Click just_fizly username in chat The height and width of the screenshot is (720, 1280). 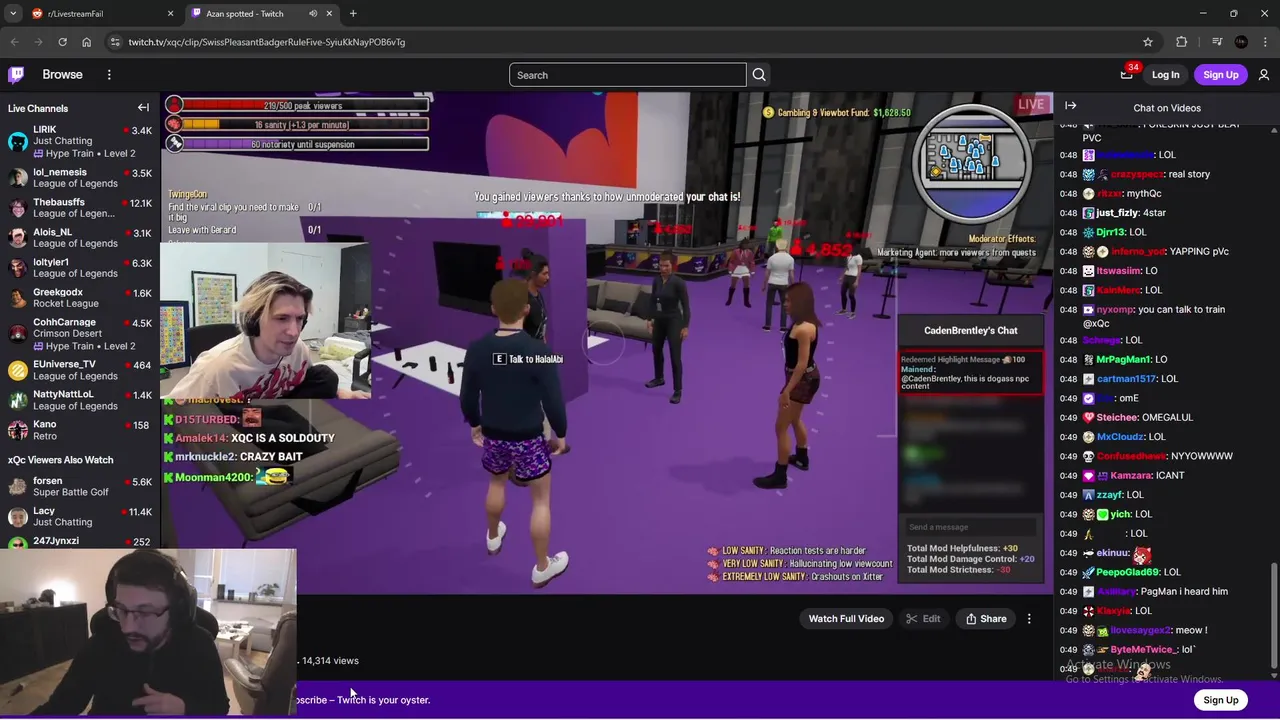tap(1116, 213)
